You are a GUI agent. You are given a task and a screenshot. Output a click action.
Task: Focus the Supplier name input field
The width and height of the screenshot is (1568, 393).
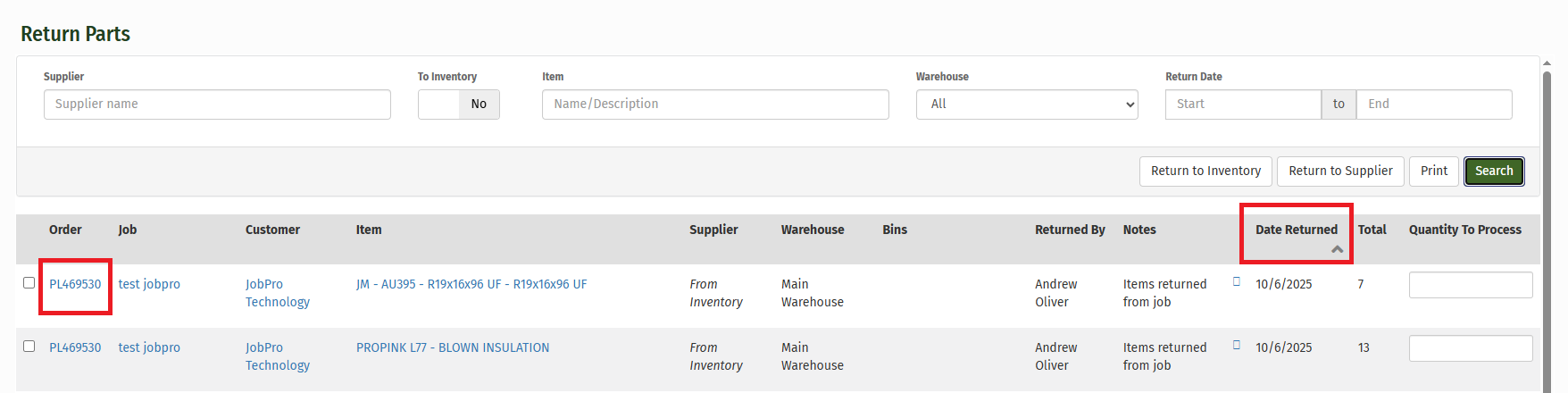[217, 105]
